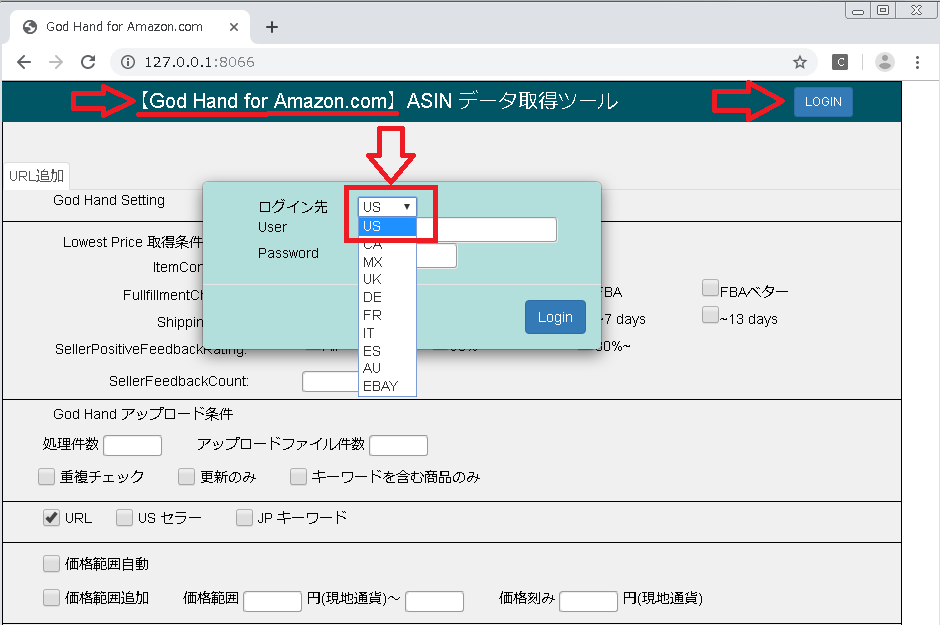Image resolution: width=940 pixels, height=625 pixels.
Task: Click the SellerFeedbackCount label
Action: click(179, 381)
